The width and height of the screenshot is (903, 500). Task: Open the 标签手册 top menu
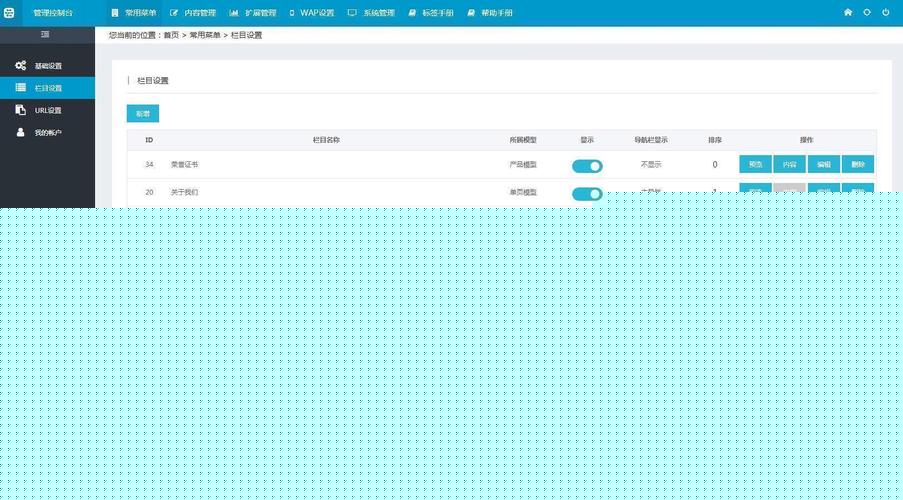[x=431, y=13]
